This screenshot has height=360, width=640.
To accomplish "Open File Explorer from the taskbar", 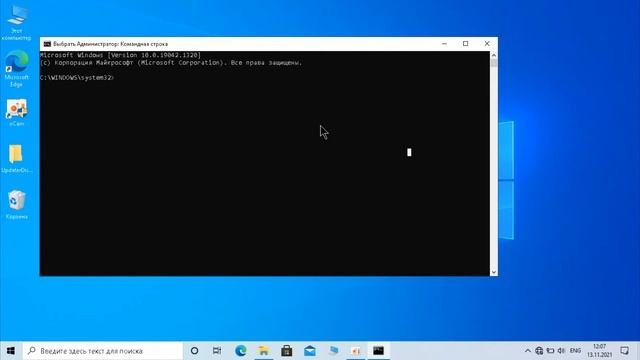I will 264,351.
